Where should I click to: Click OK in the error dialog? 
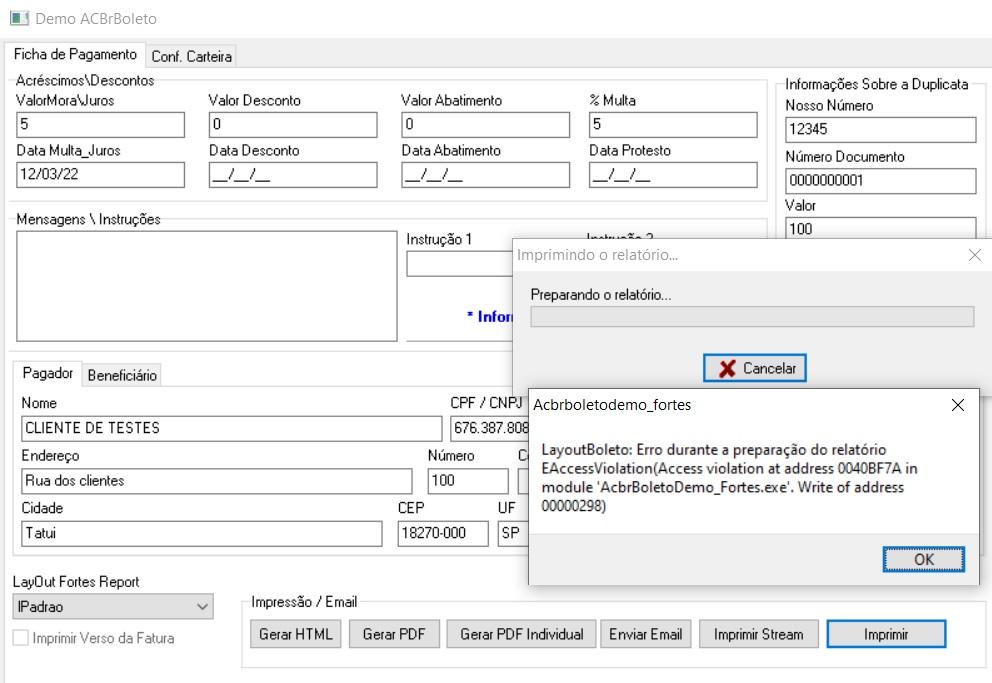tap(924, 560)
